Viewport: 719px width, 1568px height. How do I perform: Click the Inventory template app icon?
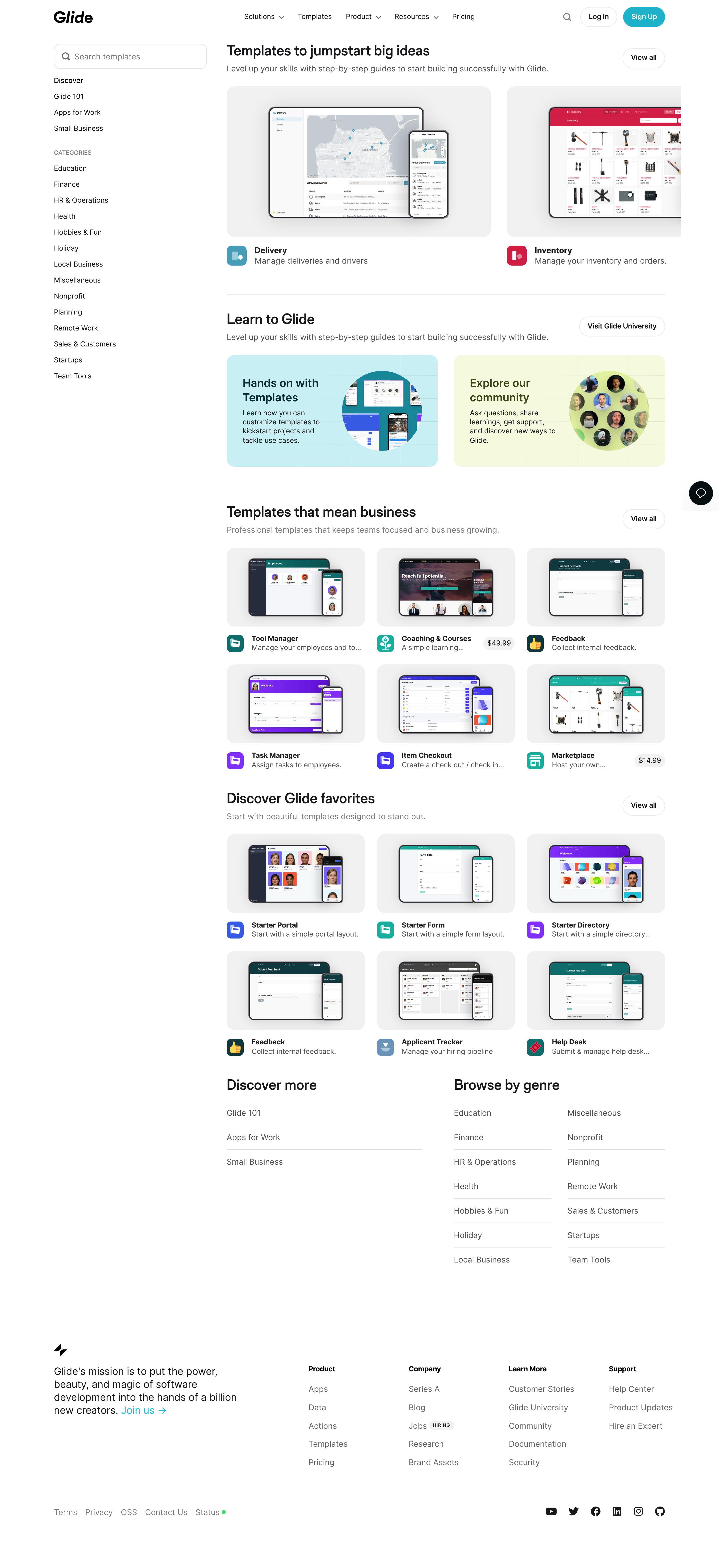click(x=517, y=256)
